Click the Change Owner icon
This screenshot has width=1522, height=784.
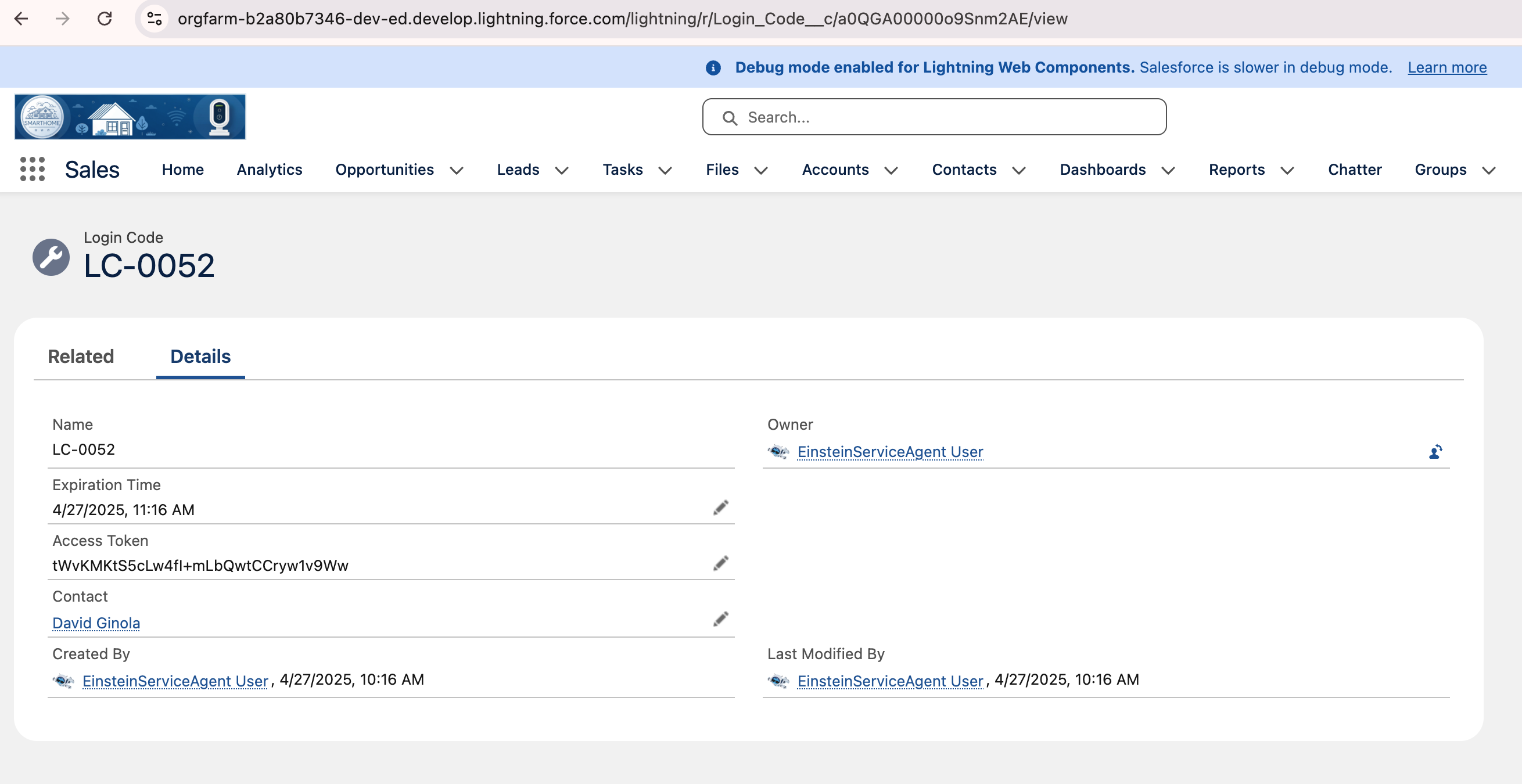[x=1435, y=452]
